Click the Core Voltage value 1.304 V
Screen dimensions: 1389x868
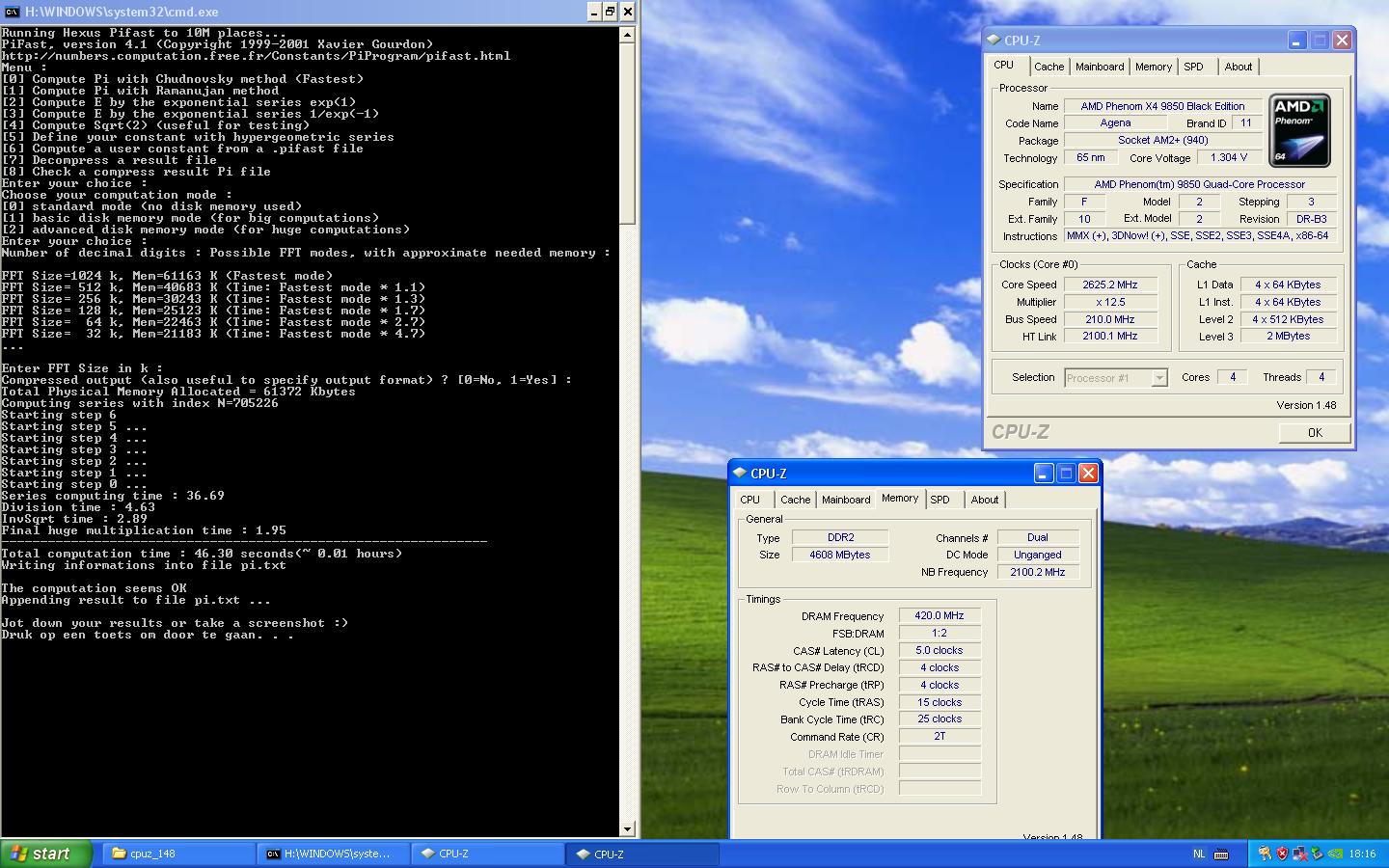tap(1229, 157)
